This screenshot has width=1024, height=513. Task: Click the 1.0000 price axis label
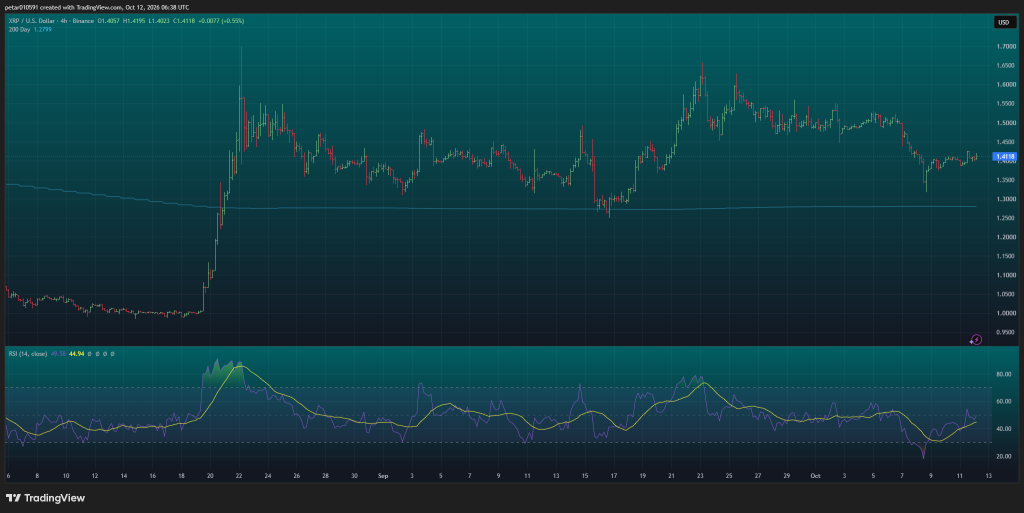point(1006,313)
